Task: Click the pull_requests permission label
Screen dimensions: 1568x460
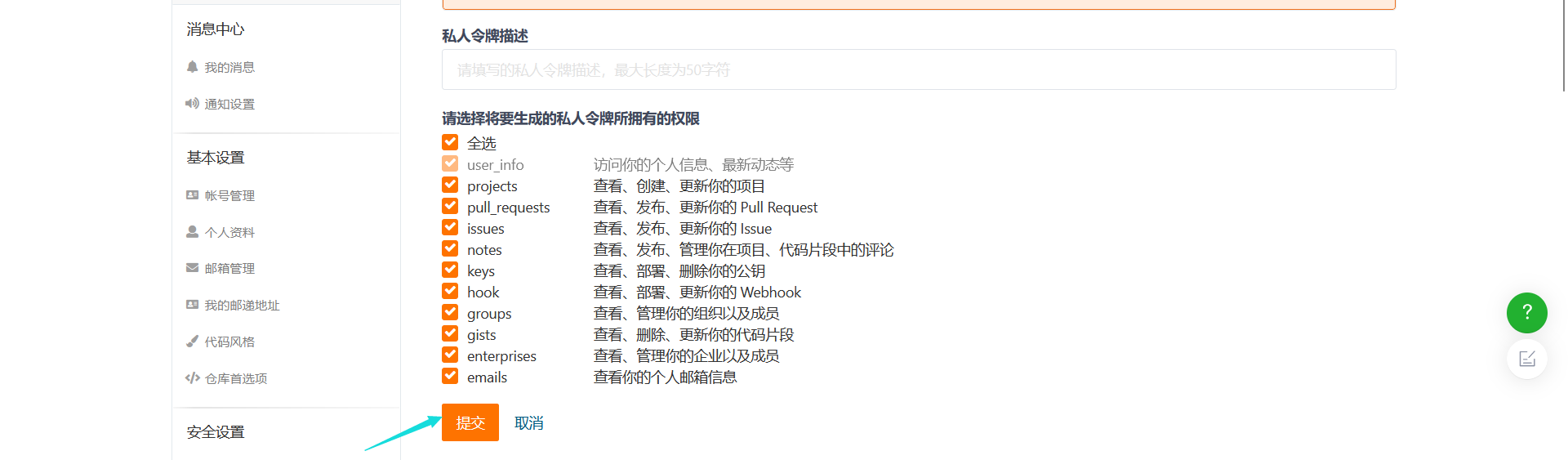Action: click(509, 208)
